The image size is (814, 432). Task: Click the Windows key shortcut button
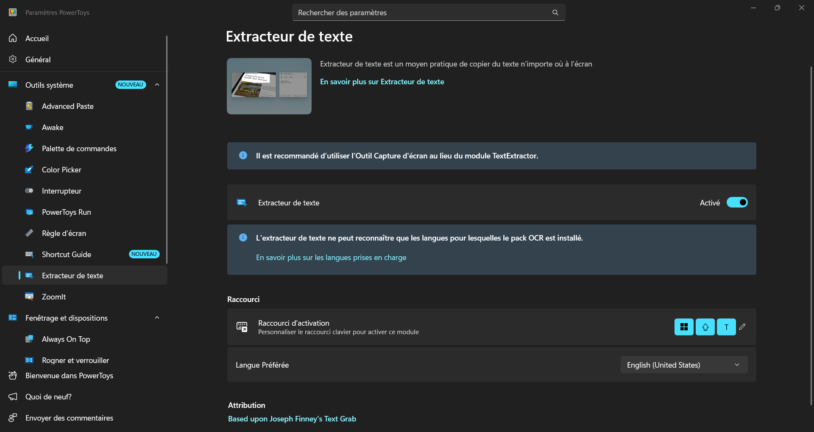coord(684,327)
